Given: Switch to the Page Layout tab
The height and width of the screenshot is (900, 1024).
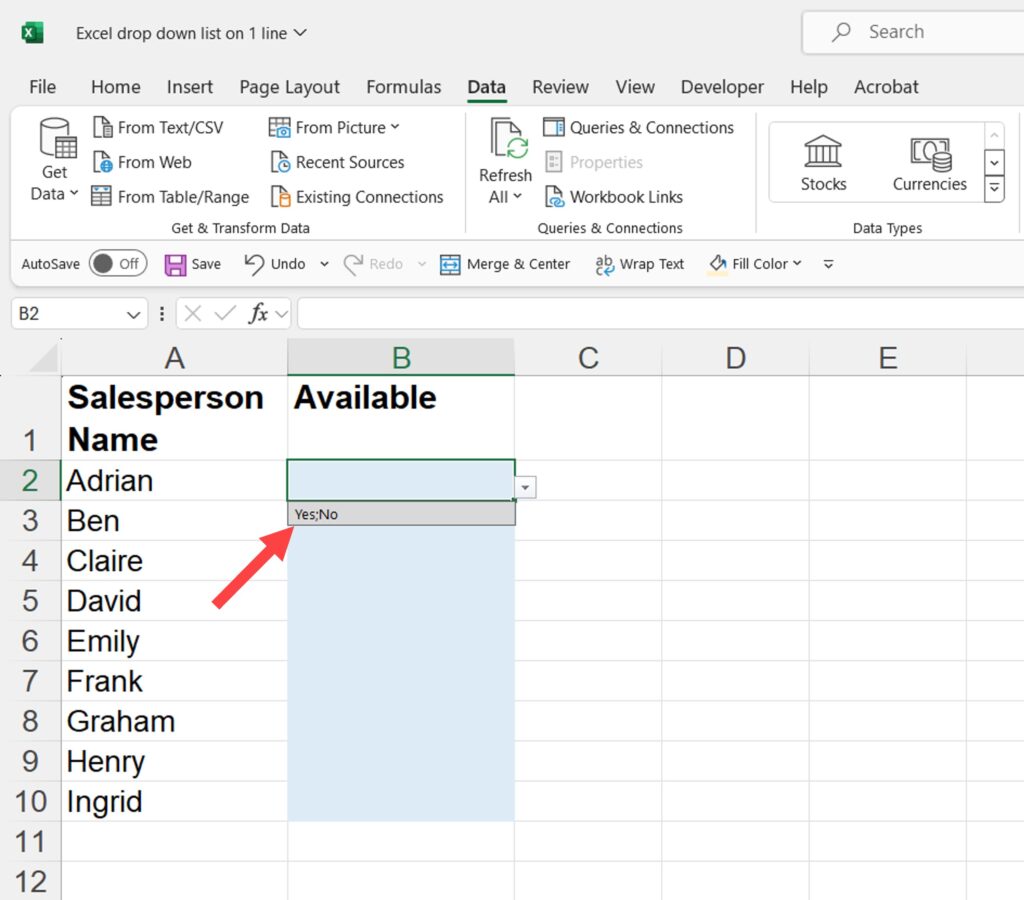Looking at the screenshot, I should click(289, 87).
